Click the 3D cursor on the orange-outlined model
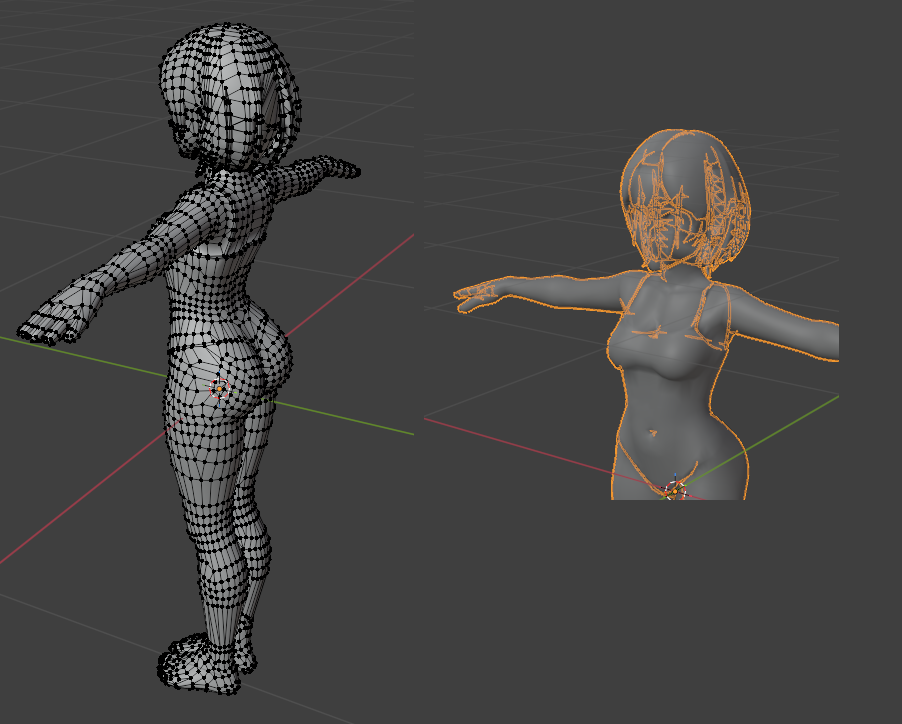This screenshot has width=902, height=724. pos(675,491)
